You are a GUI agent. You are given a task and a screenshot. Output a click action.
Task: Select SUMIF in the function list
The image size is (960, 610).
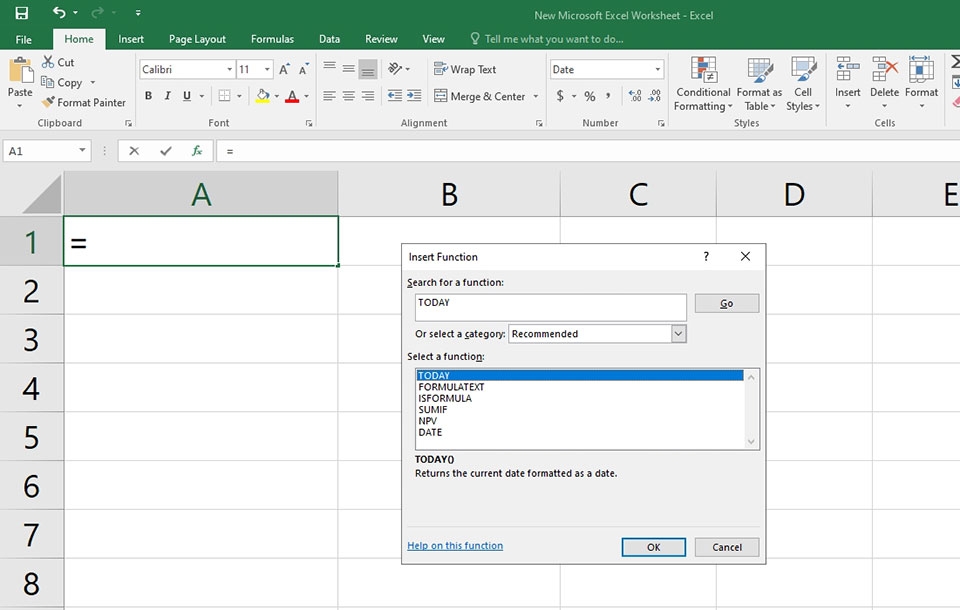(x=432, y=410)
